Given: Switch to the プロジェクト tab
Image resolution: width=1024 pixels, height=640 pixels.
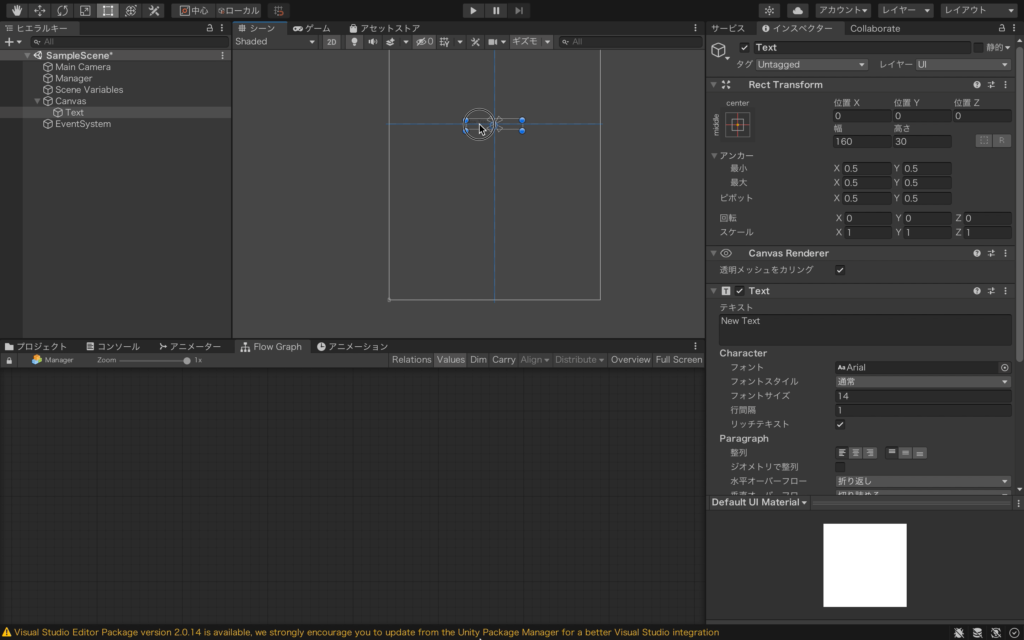Looking at the screenshot, I should pos(36,347).
